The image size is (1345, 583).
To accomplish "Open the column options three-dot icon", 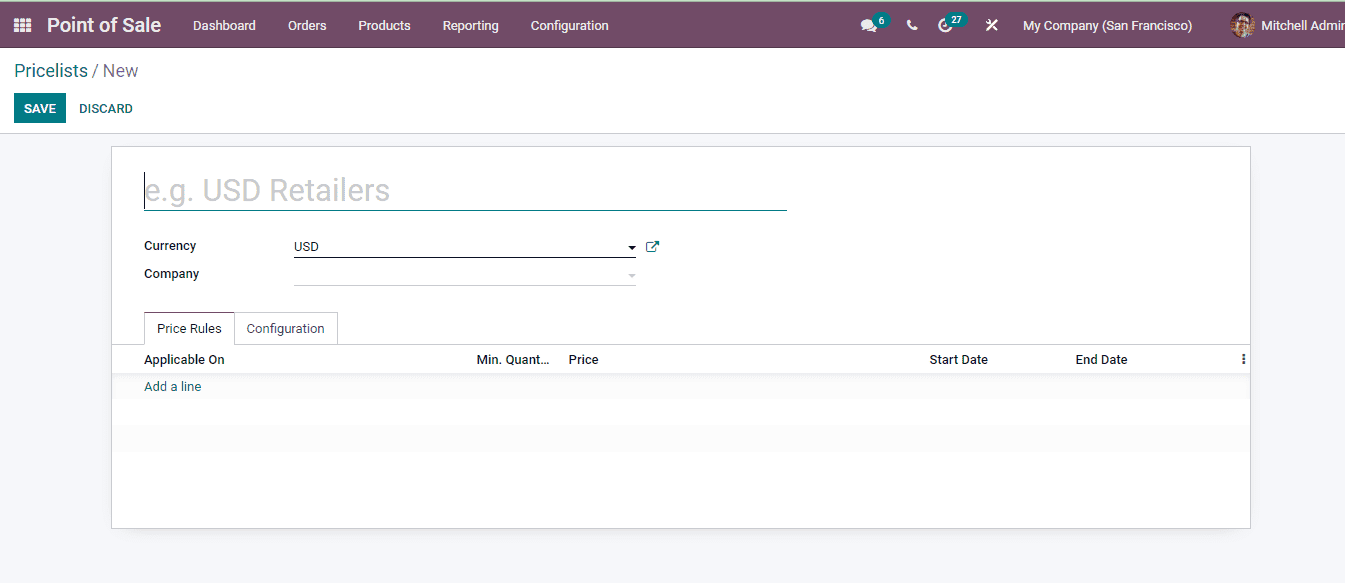I will click(x=1243, y=359).
